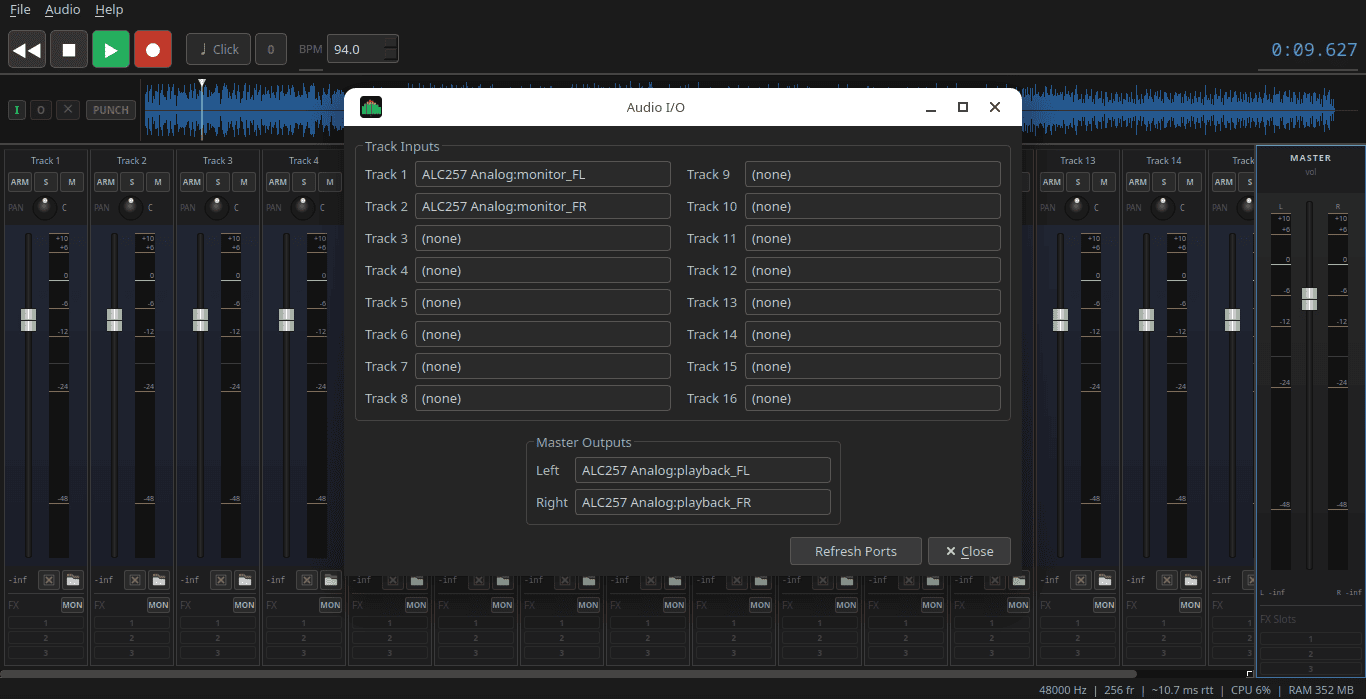Rewind to start with the rewind button
The height and width of the screenshot is (699, 1366).
click(x=27, y=49)
